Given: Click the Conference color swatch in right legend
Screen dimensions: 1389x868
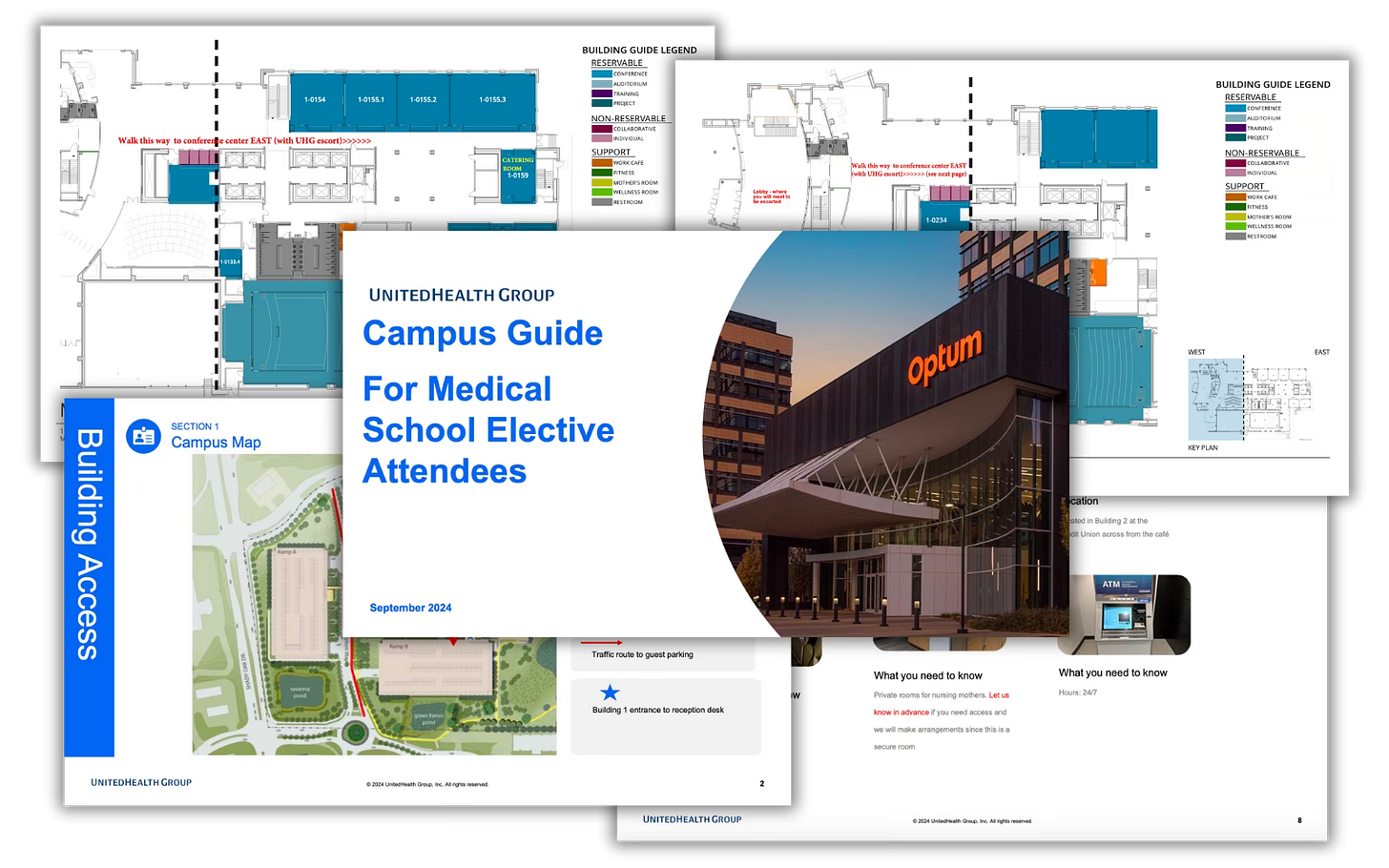Looking at the screenshot, I should point(1235,108).
